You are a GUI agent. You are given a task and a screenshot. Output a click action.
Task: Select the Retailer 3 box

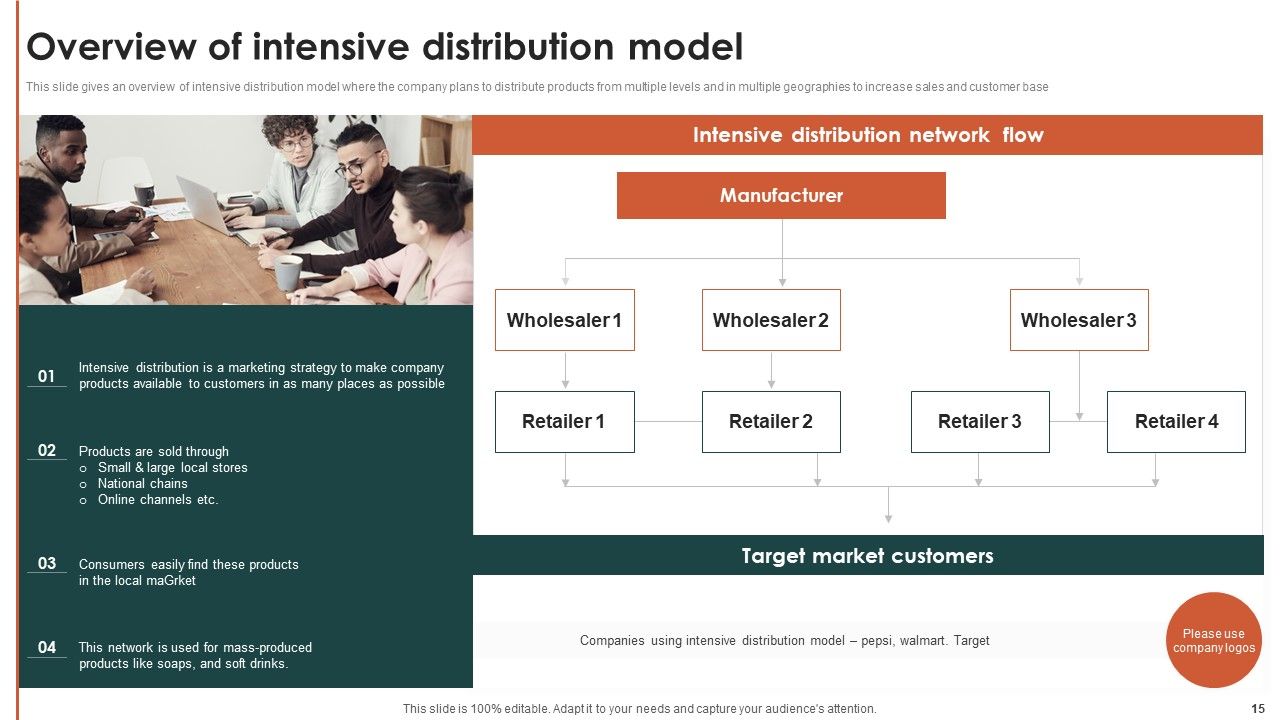980,421
